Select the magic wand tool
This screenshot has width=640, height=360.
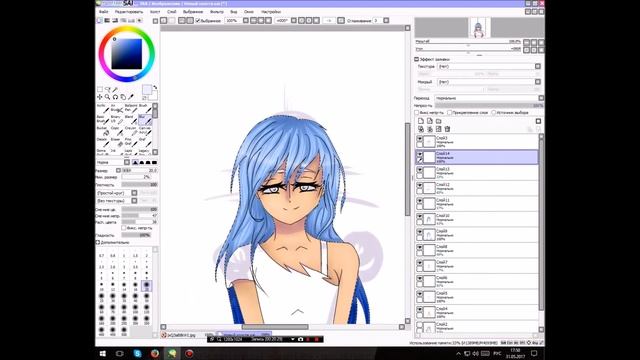click(x=116, y=89)
